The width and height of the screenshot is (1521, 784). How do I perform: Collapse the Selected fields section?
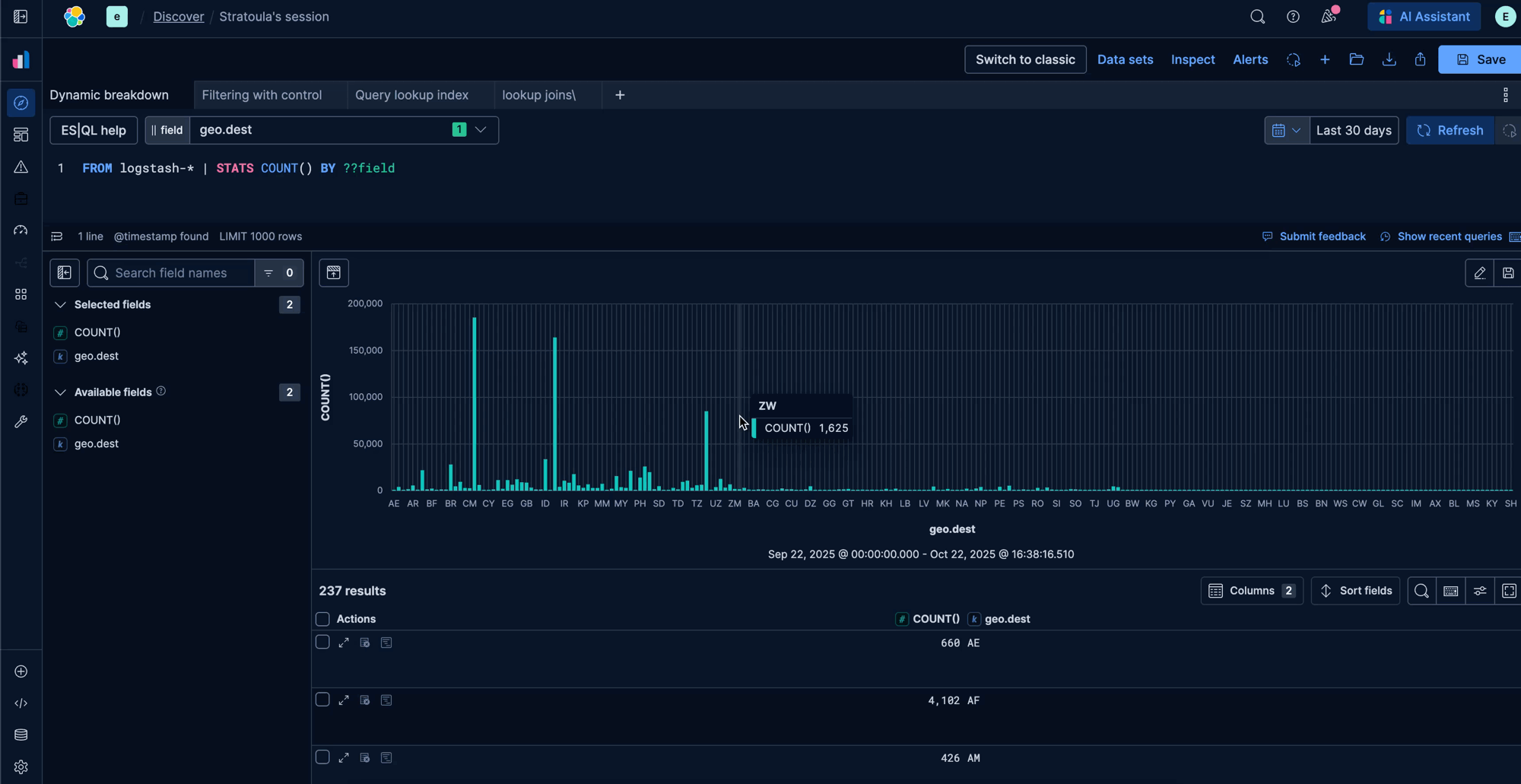point(60,305)
